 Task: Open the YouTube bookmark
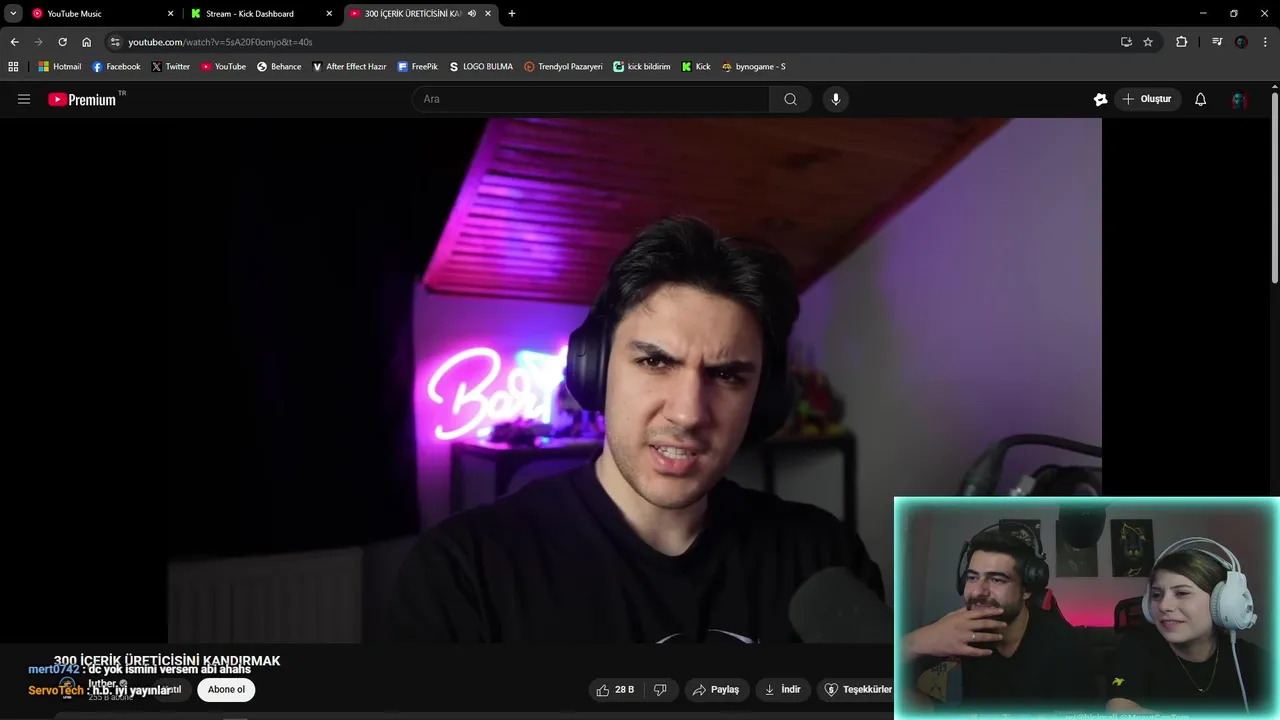tap(223, 67)
